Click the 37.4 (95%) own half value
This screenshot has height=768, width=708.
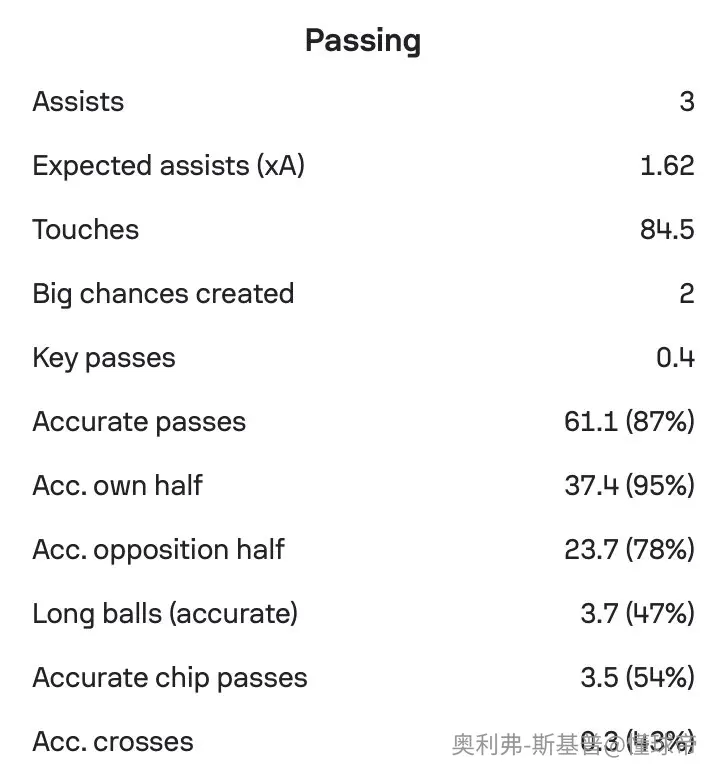click(x=630, y=485)
